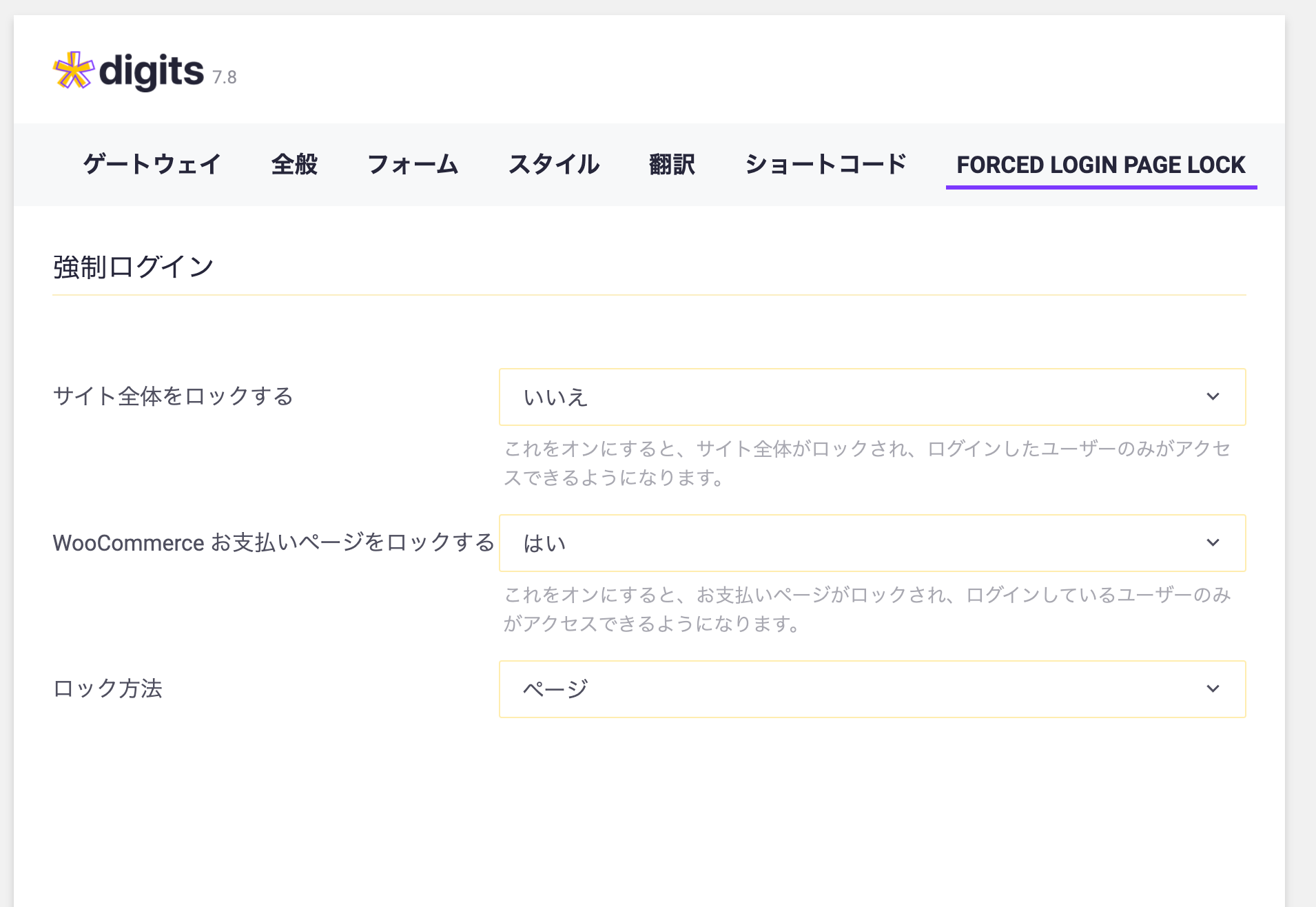Screen dimensions: 1316x907
Task: Switch to the ショートコード tab
Action: [x=825, y=165]
